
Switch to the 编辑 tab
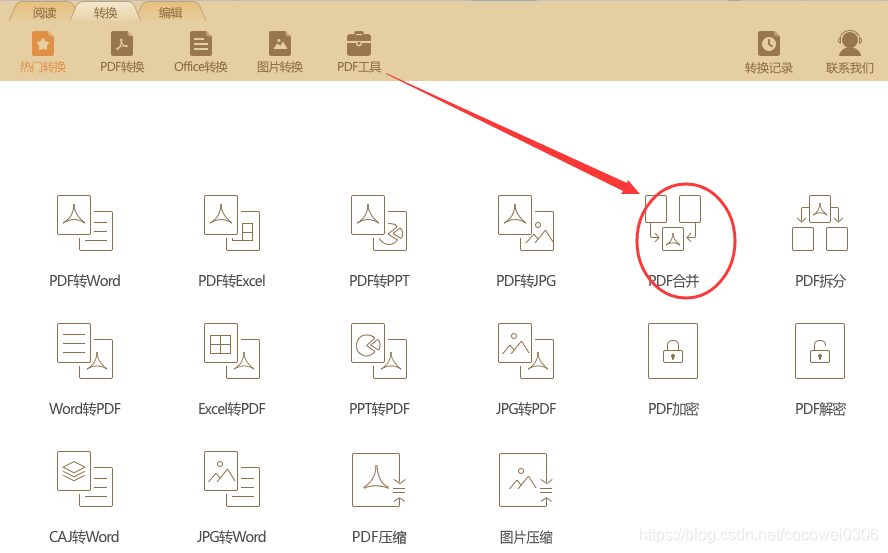coord(170,12)
